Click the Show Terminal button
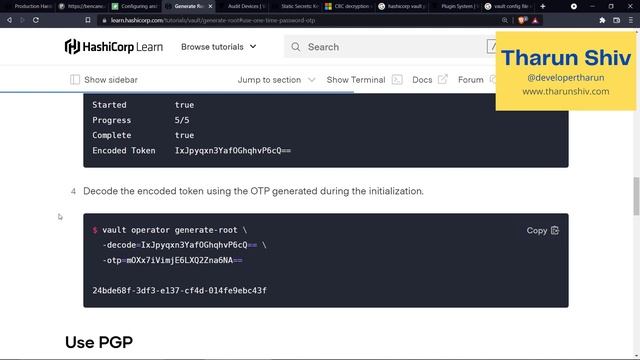Image resolution: width=640 pixels, height=360 pixels. [x=356, y=80]
